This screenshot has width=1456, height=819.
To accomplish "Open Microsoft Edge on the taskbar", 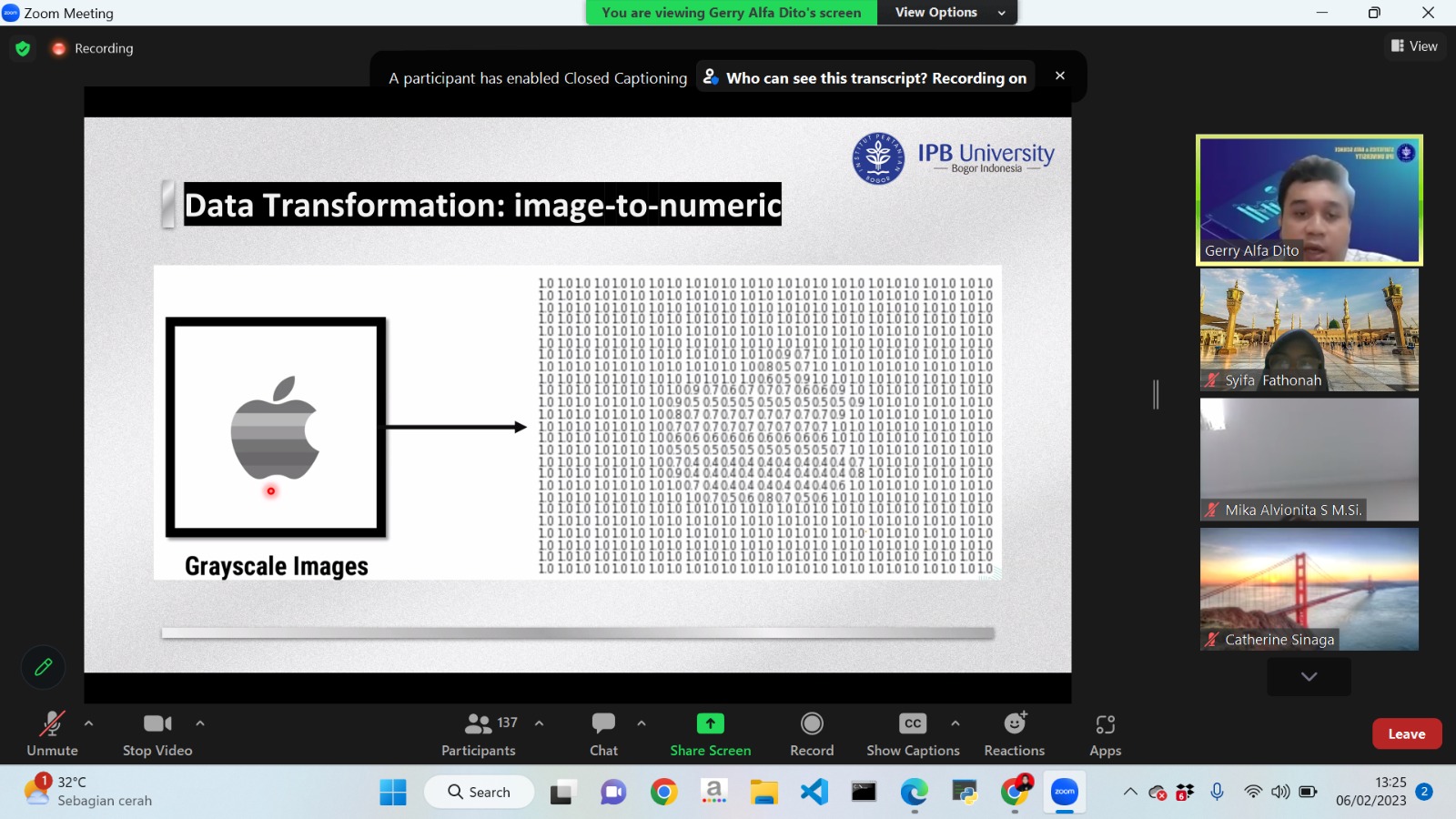I will click(915, 793).
